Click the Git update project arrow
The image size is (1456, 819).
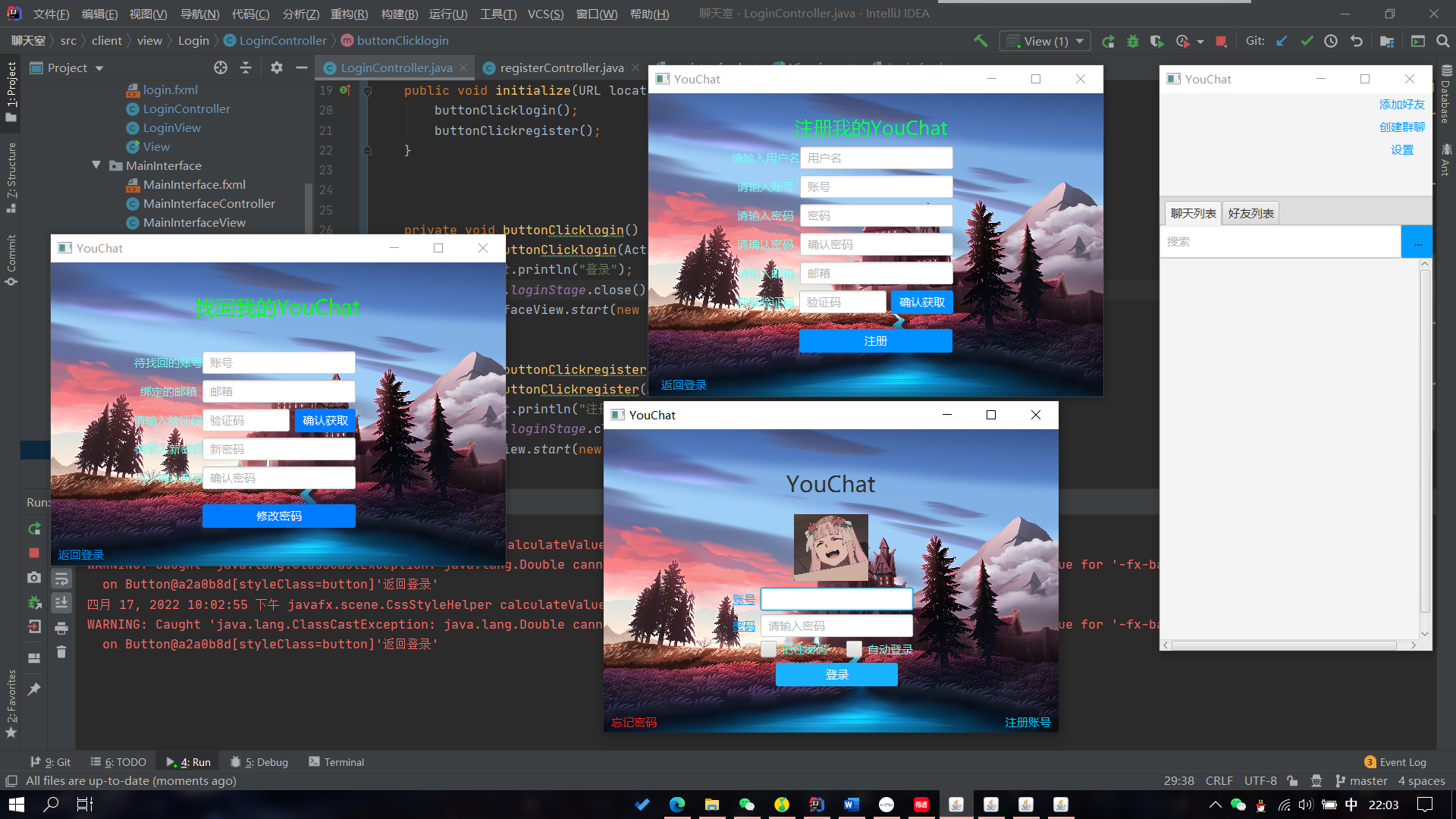(1282, 41)
